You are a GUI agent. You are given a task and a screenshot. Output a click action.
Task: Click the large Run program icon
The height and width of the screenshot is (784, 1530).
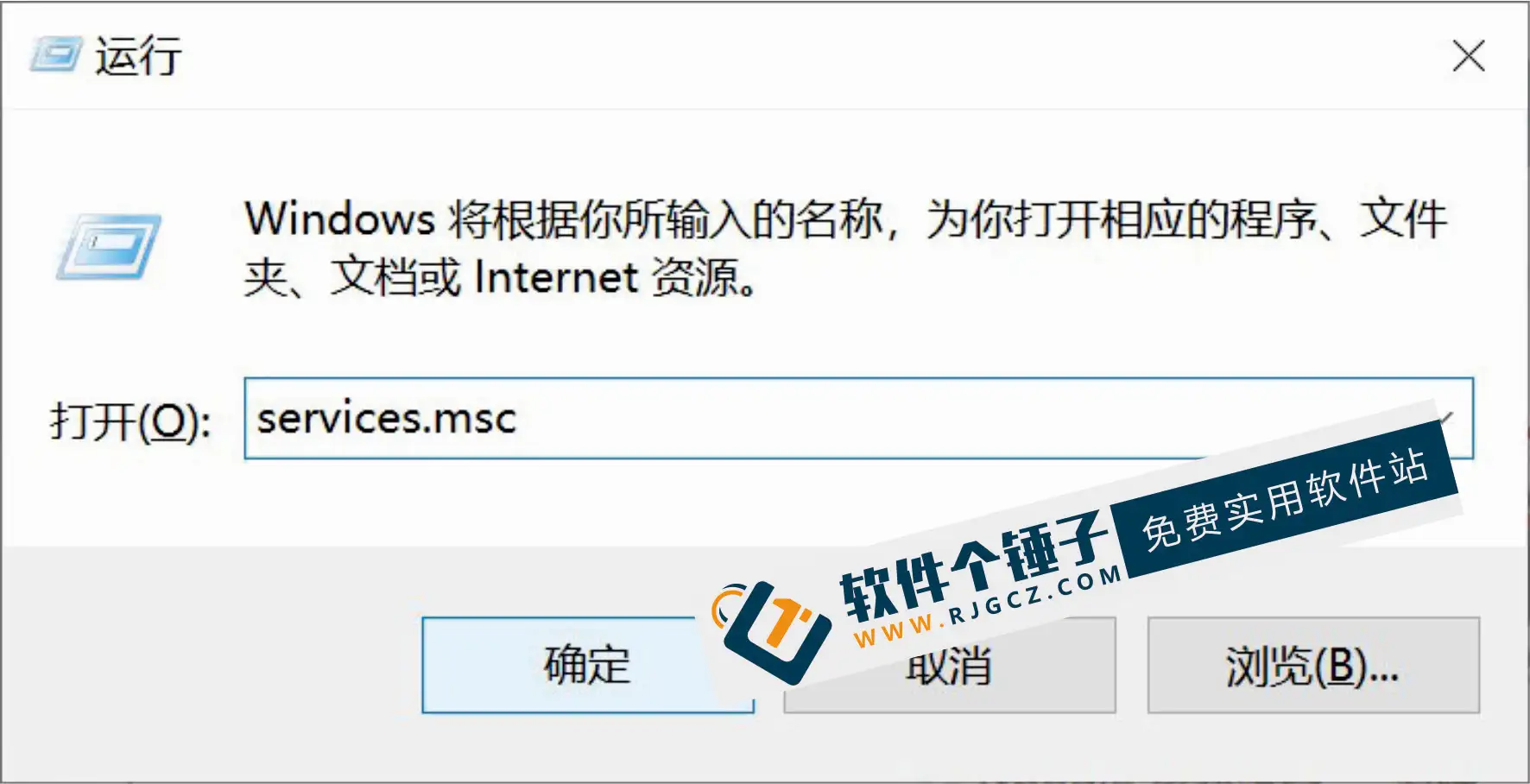(109, 247)
